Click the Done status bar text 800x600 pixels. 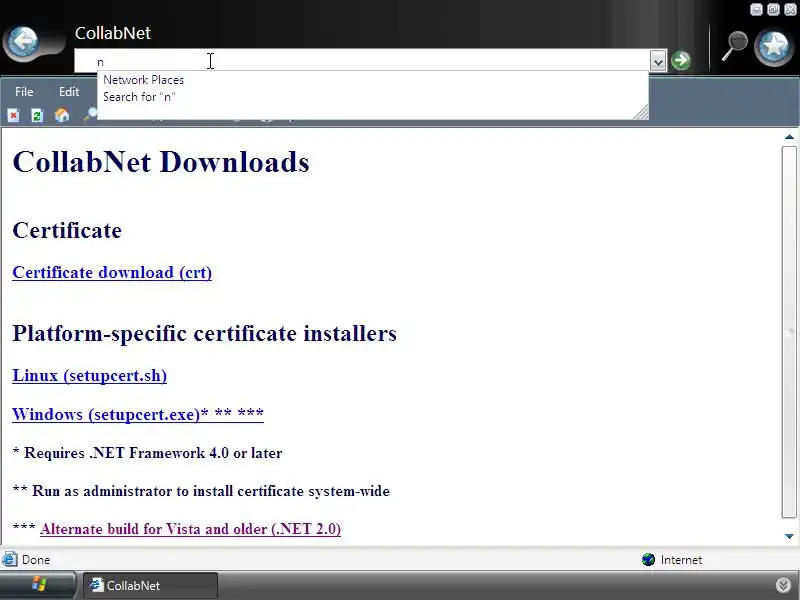pyautogui.click(x=36, y=560)
